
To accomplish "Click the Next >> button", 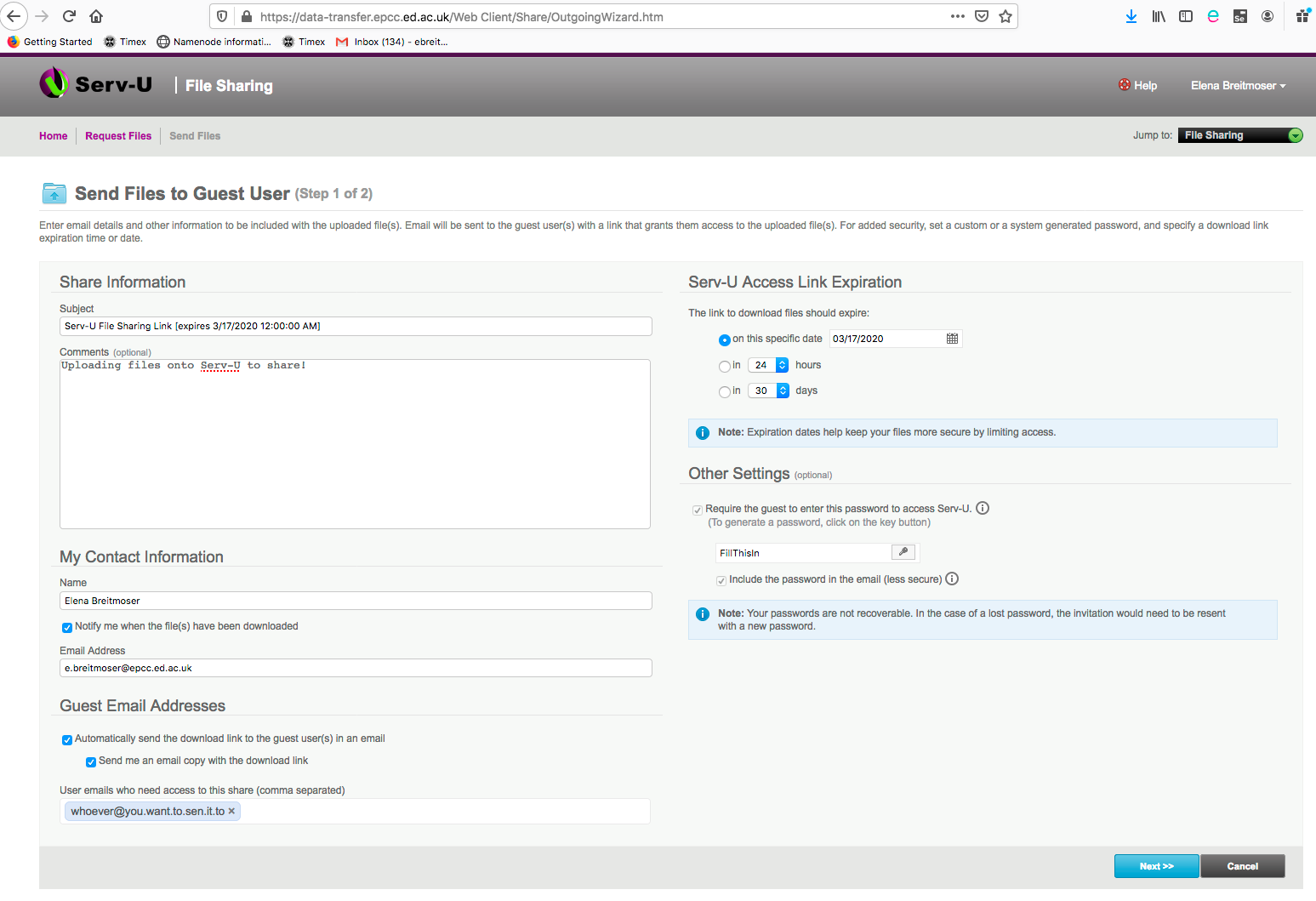I will point(1156,866).
